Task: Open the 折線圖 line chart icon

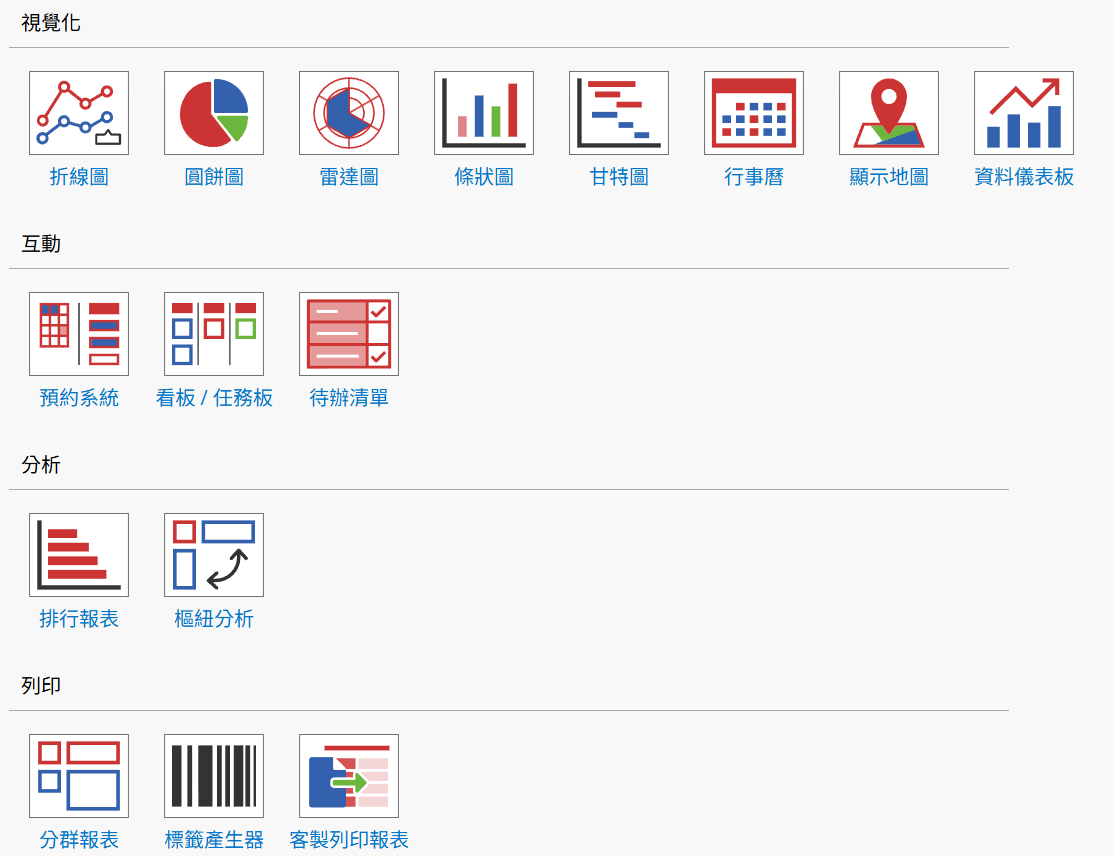Action: click(79, 113)
